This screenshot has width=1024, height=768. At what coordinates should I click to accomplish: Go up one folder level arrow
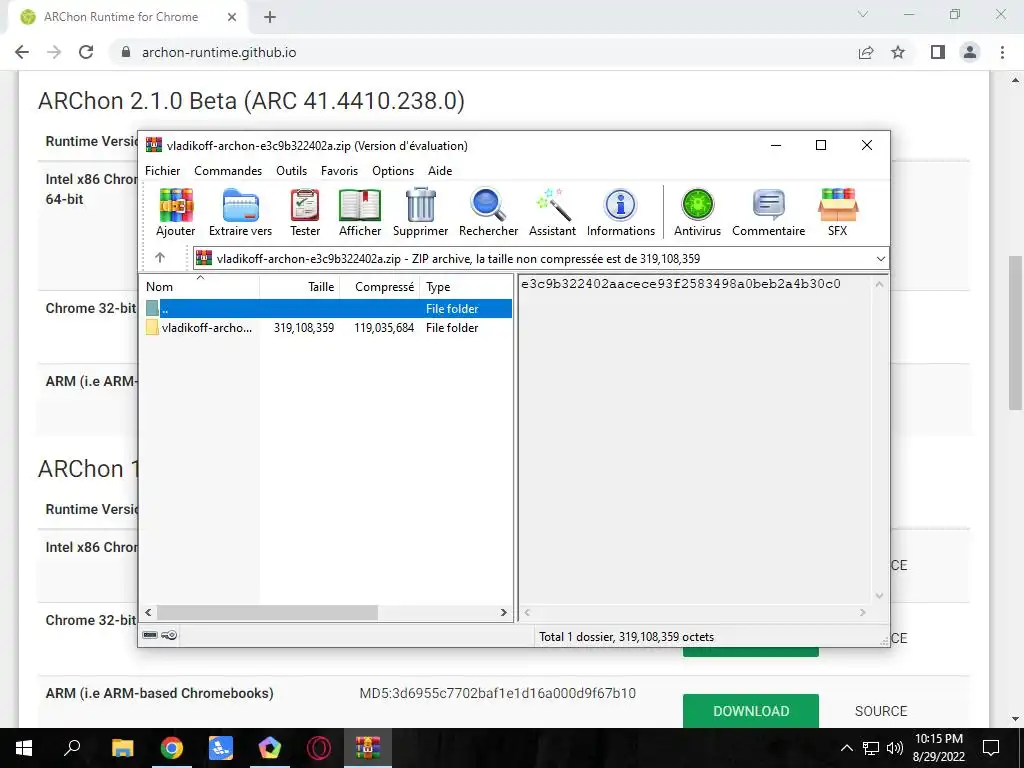tap(160, 258)
